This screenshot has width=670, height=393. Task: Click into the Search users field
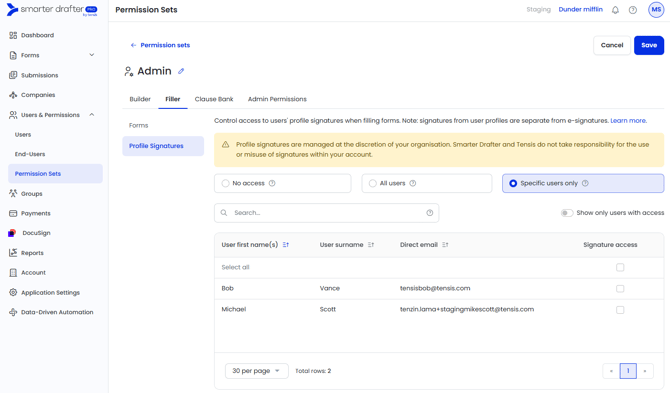(326, 213)
